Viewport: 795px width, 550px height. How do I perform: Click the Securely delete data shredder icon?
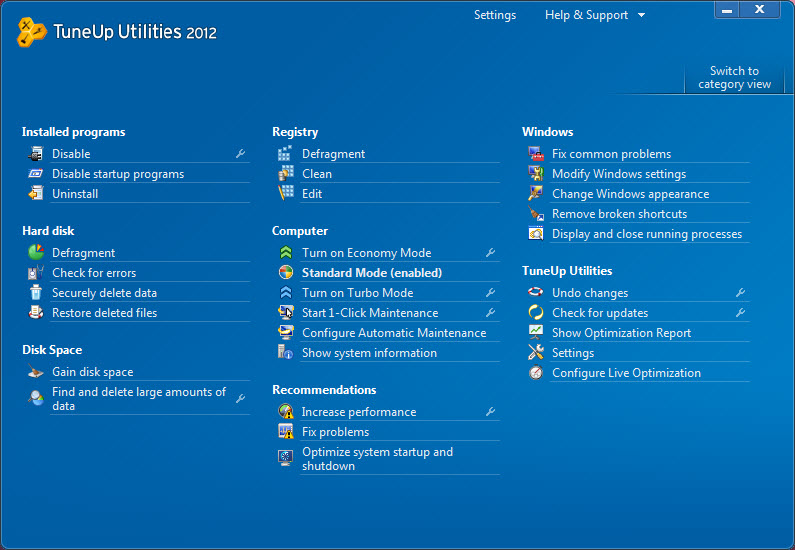click(35, 292)
